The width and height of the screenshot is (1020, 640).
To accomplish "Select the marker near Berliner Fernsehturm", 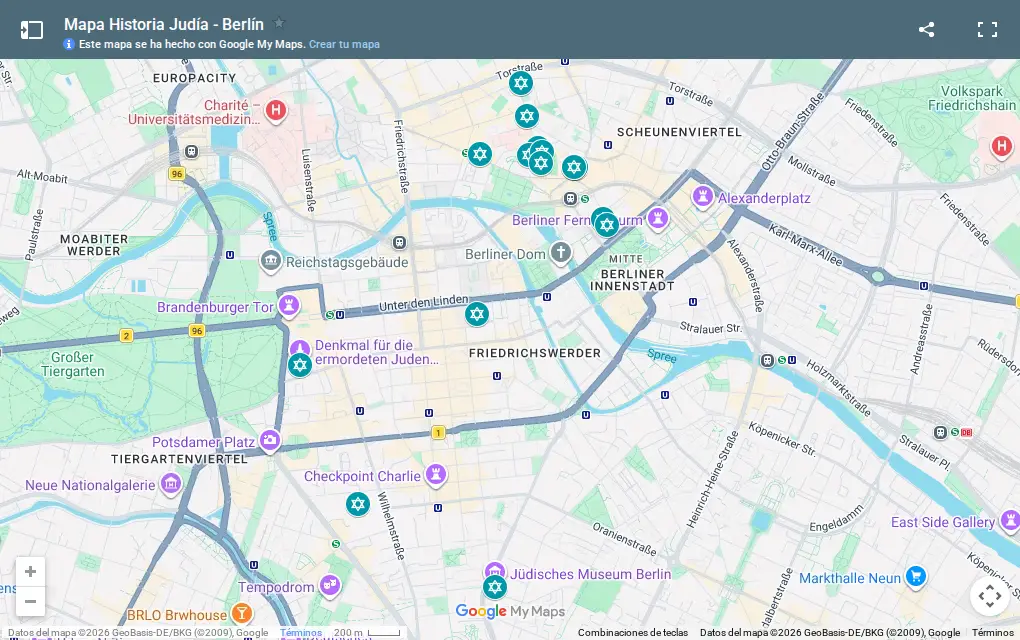I will [x=606, y=225].
